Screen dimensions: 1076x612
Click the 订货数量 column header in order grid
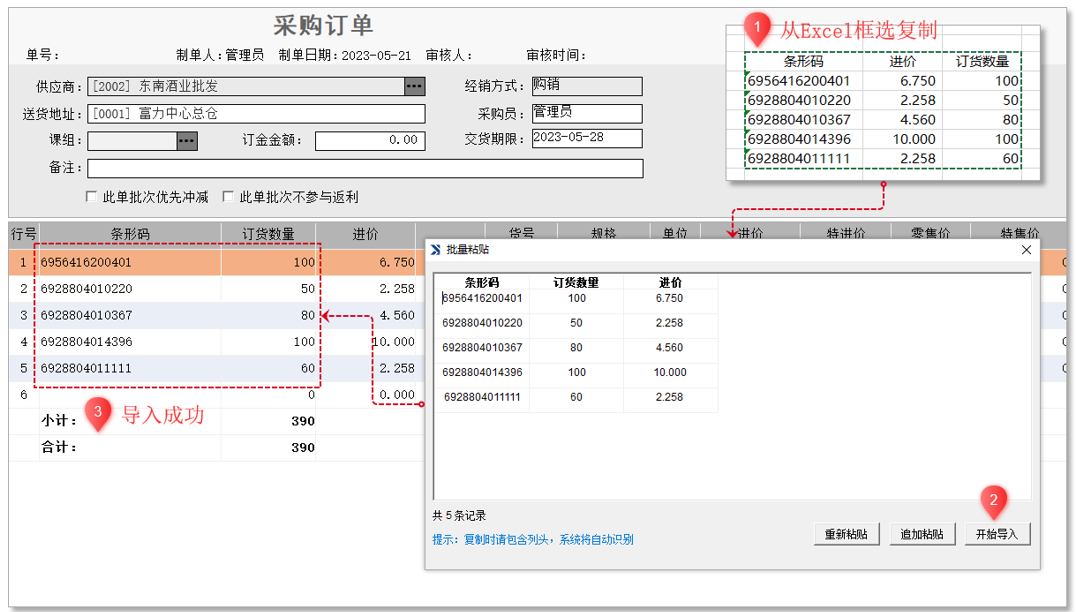[268, 235]
